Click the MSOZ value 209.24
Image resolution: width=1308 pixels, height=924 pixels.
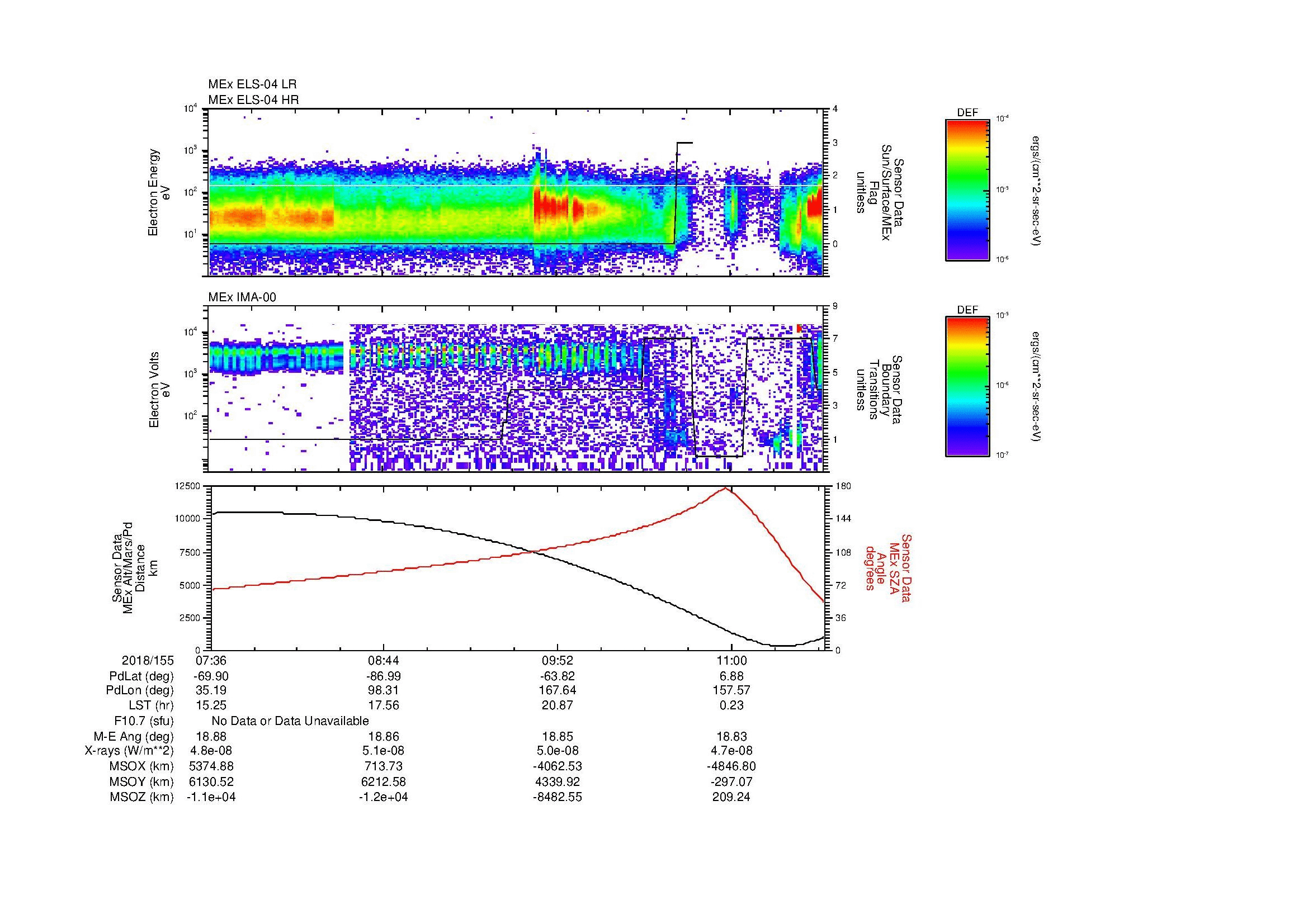coord(731,797)
